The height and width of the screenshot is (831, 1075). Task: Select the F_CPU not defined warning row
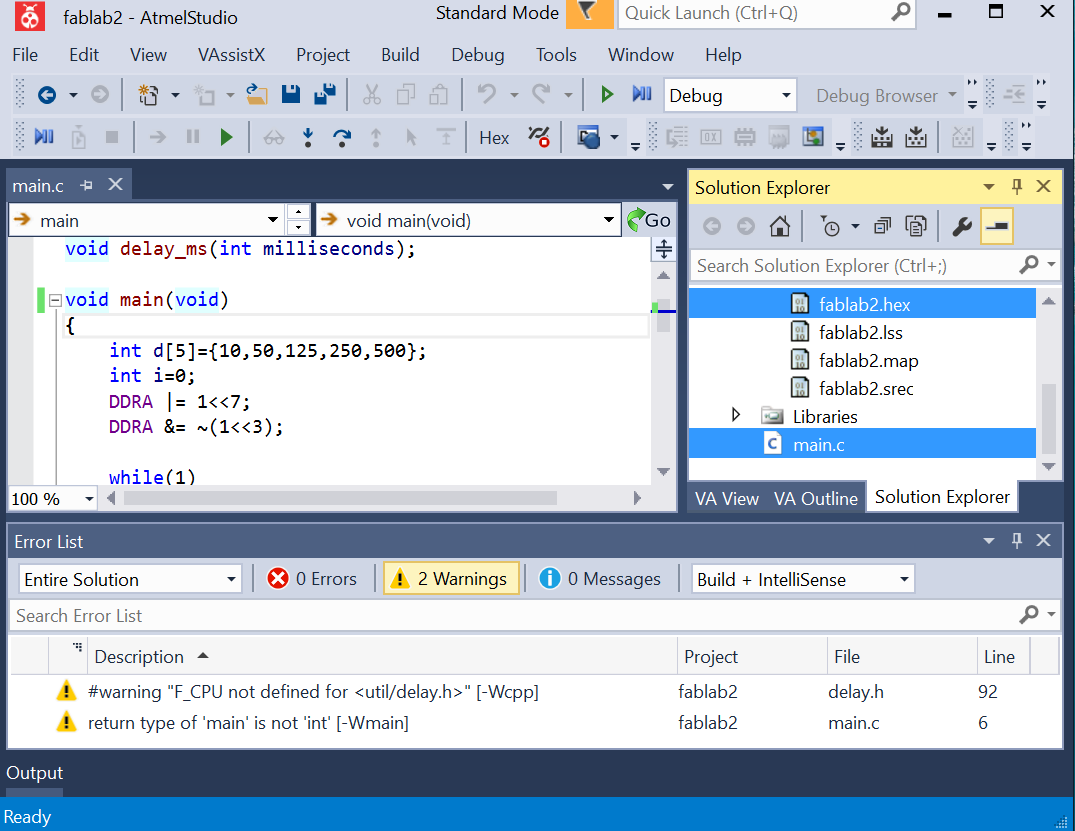coord(535,691)
